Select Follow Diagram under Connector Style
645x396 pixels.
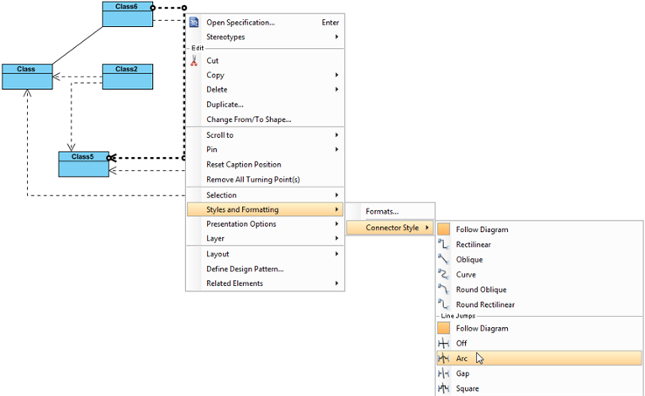pos(539,229)
